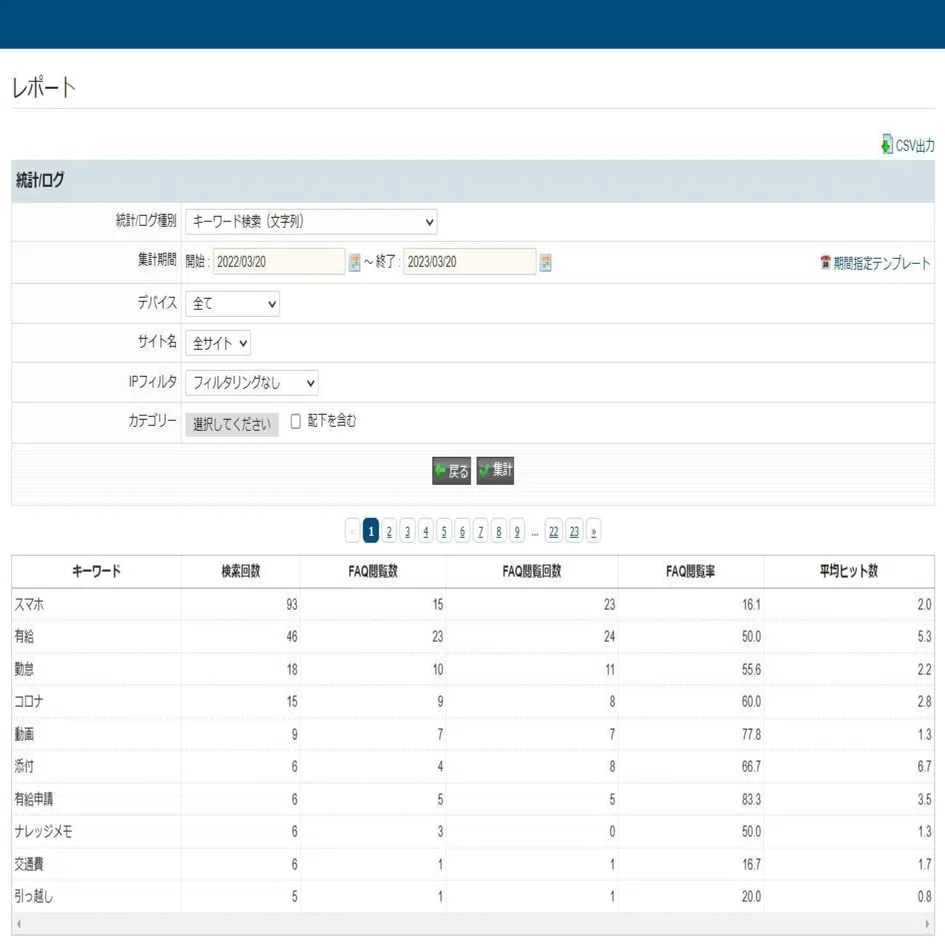
Task: Click the 検索回数 column header
Action: [240, 571]
